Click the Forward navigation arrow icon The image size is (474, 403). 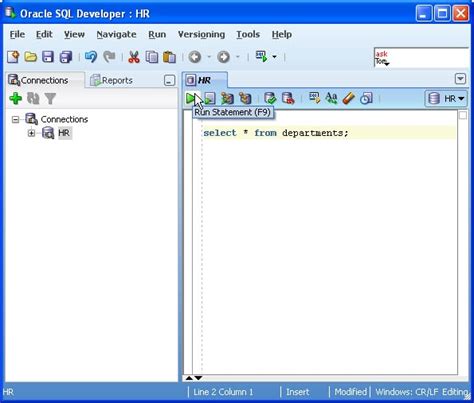coord(223,57)
